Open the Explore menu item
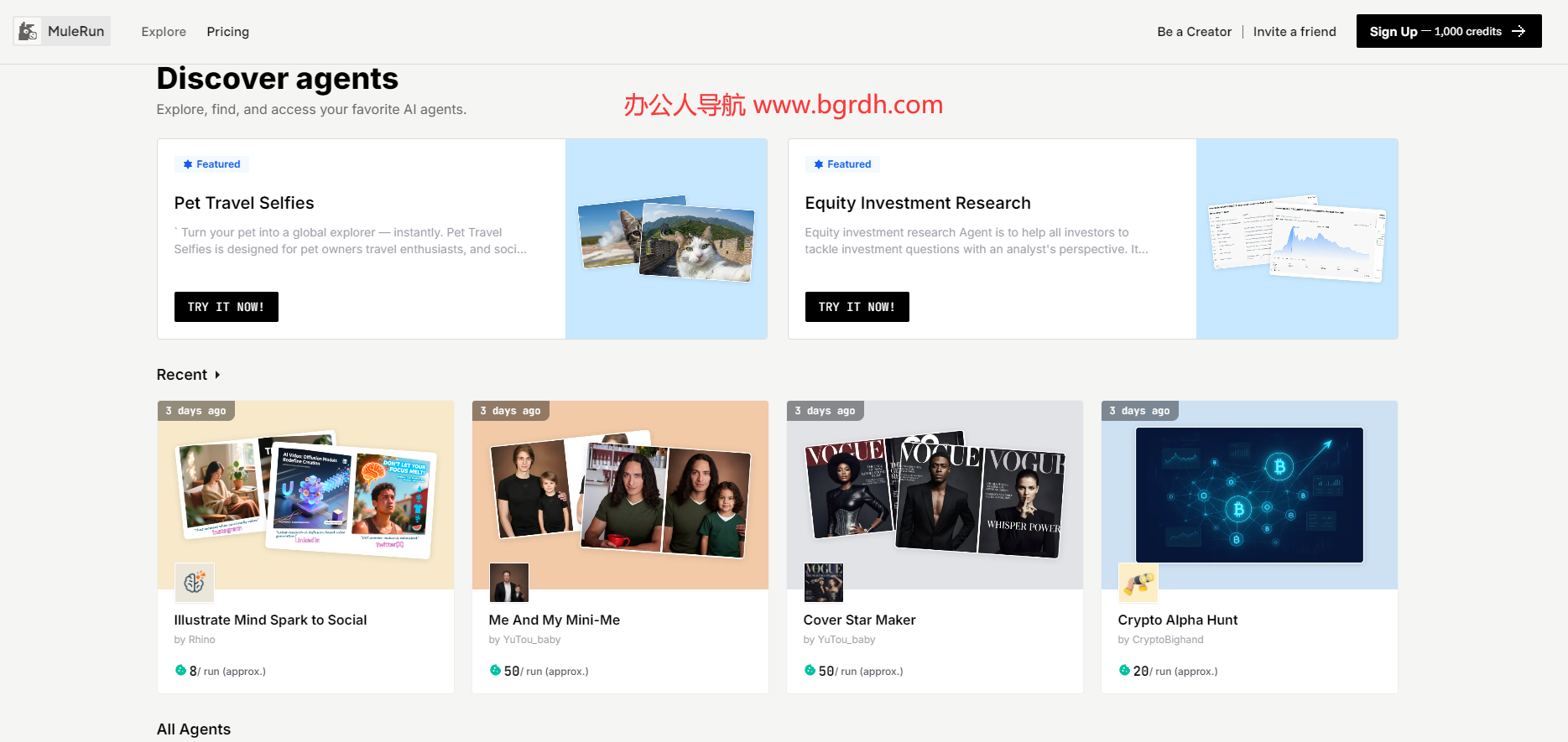The image size is (1568, 742). click(164, 32)
